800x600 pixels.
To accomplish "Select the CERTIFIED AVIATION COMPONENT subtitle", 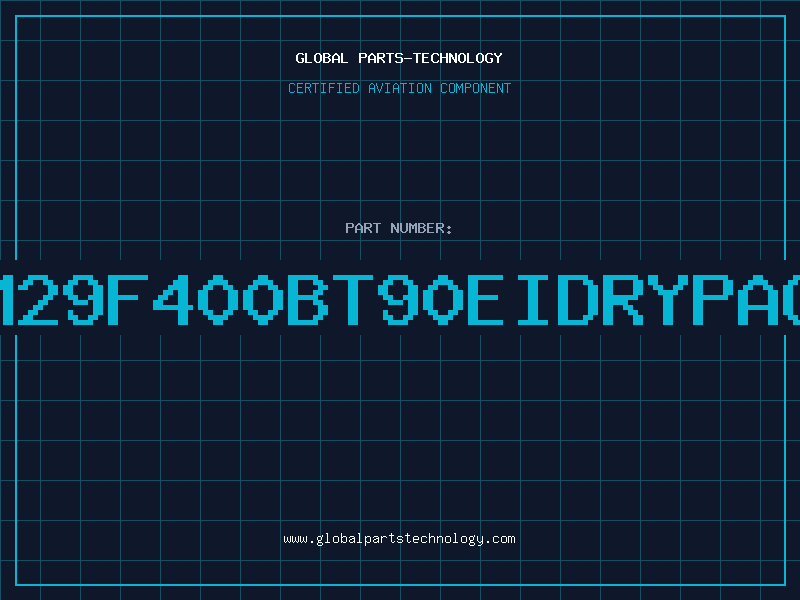I will 399,88.
